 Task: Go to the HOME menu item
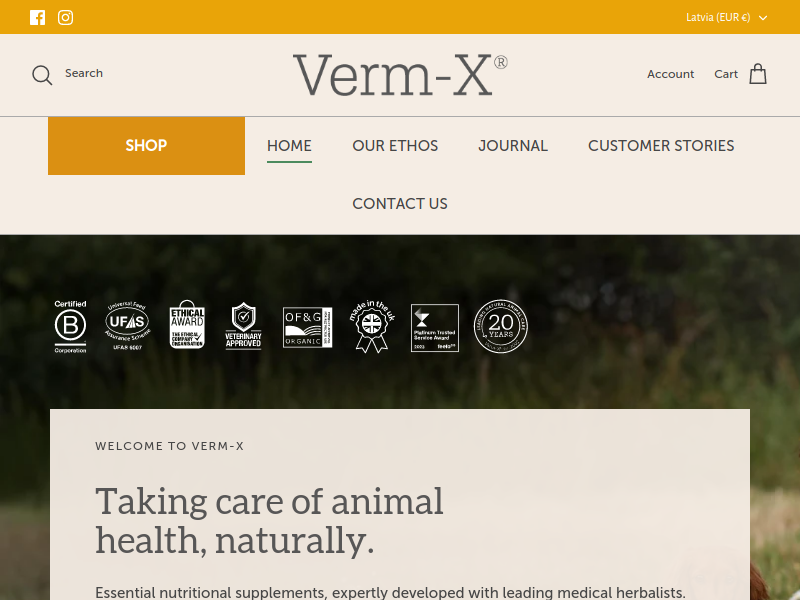coord(289,146)
